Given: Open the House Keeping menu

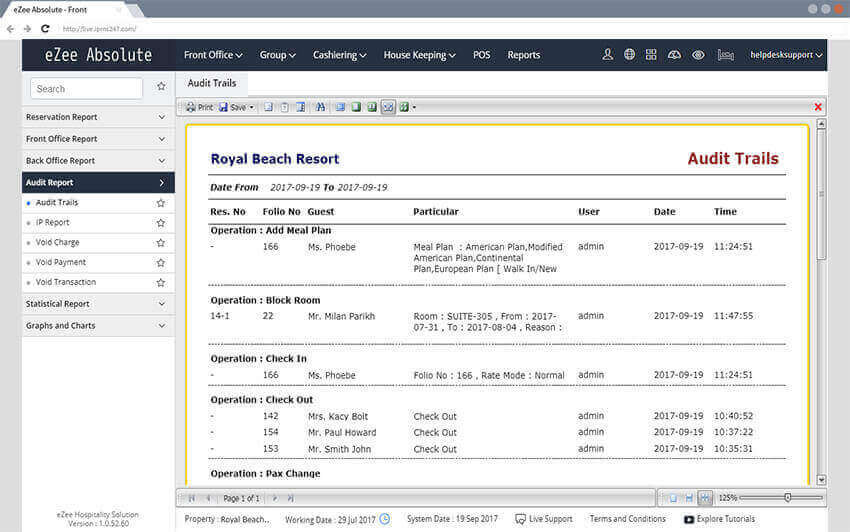Looking at the screenshot, I should (420, 55).
